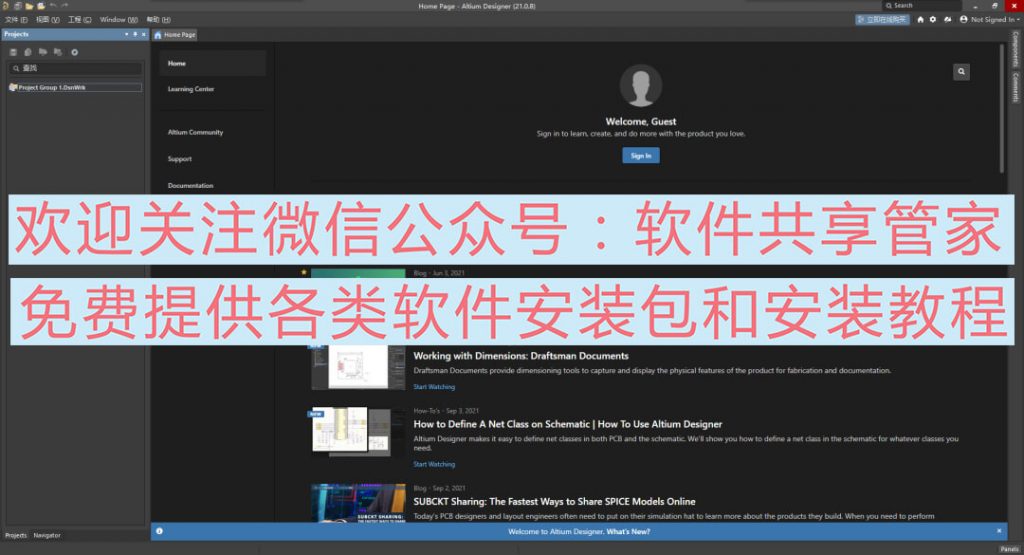Screen dimensions: 1024x555
Task: Close the Projects panel
Action: point(144,35)
